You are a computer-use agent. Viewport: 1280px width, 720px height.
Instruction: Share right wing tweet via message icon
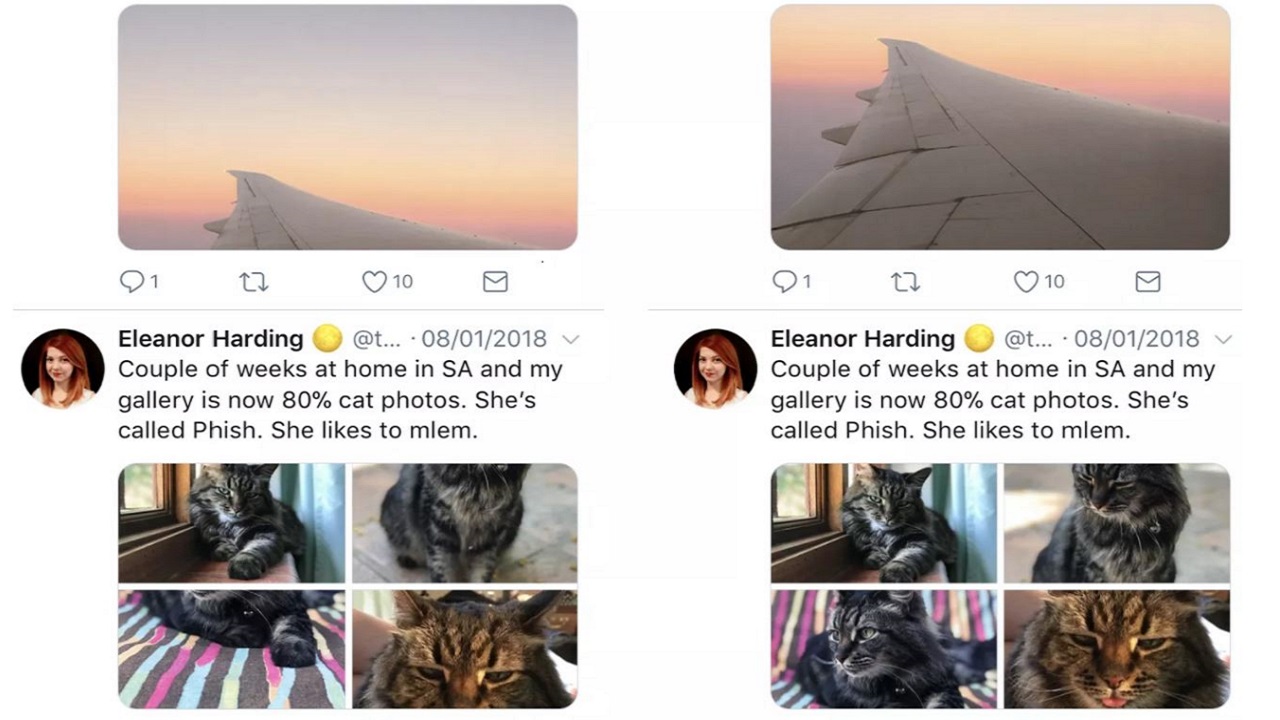click(1148, 282)
